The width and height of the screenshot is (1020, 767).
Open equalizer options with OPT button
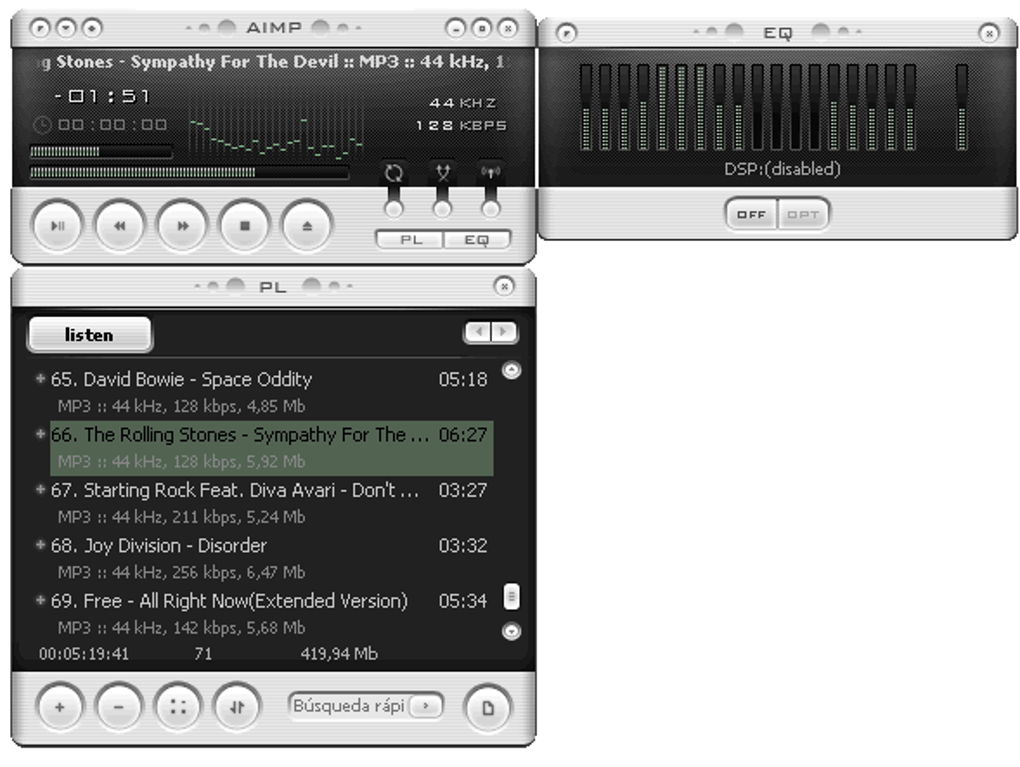pos(803,214)
